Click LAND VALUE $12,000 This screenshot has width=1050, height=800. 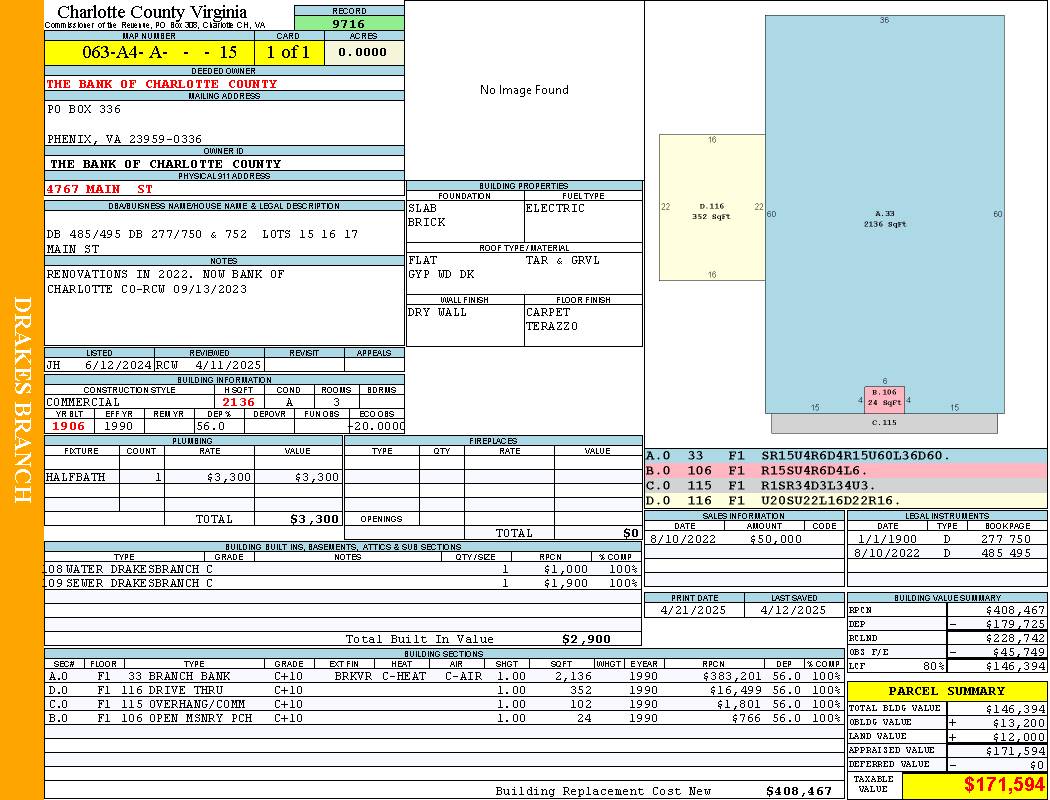pyautogui.click(x=1019, y=736)
